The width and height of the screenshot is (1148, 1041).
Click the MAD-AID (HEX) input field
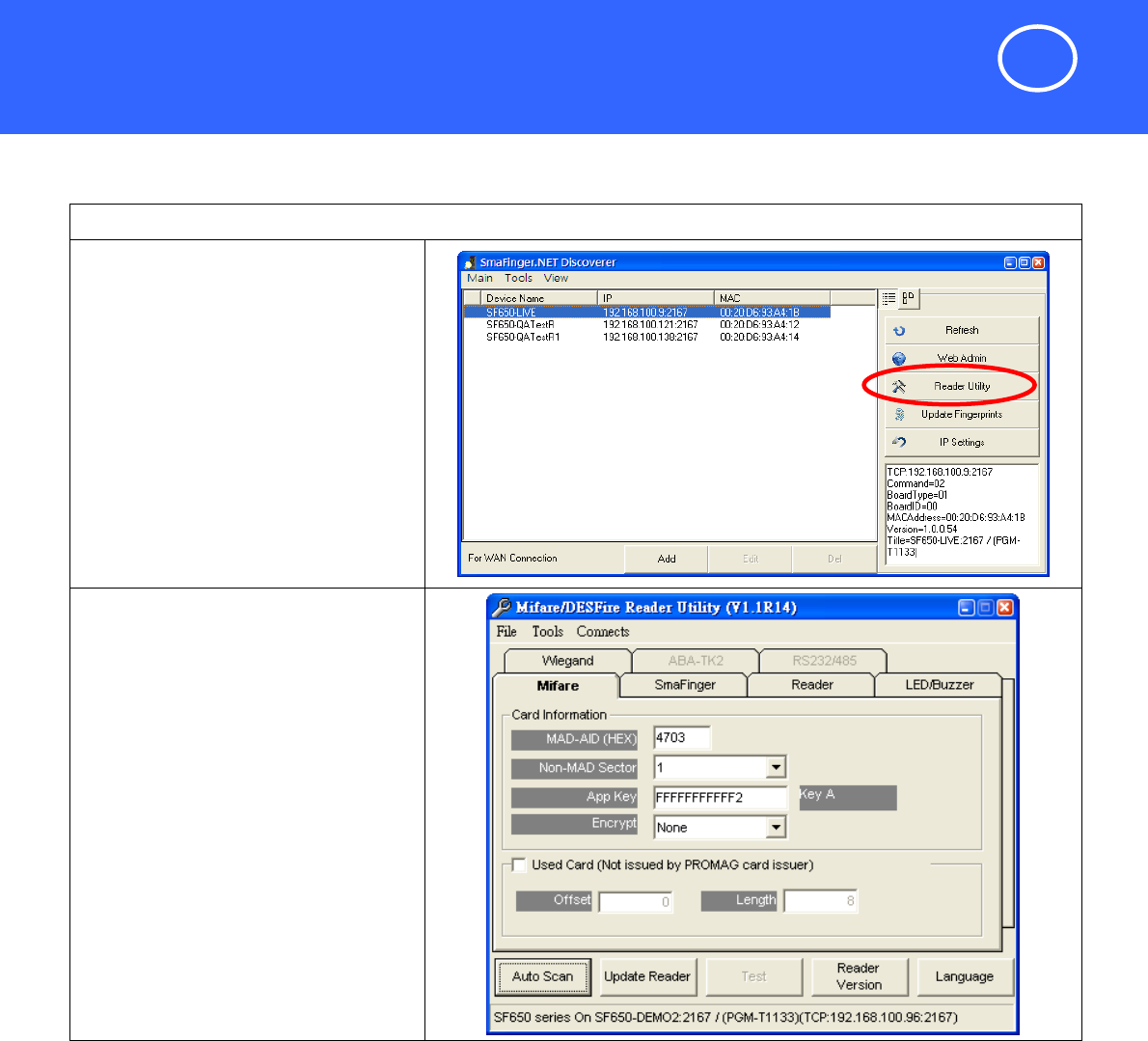tap(682, 738)
